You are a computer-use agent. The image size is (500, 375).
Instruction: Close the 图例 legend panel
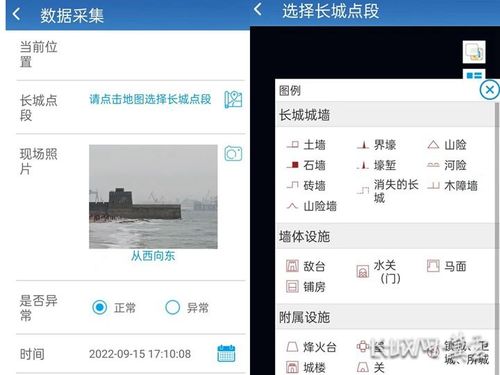(489, 90)
